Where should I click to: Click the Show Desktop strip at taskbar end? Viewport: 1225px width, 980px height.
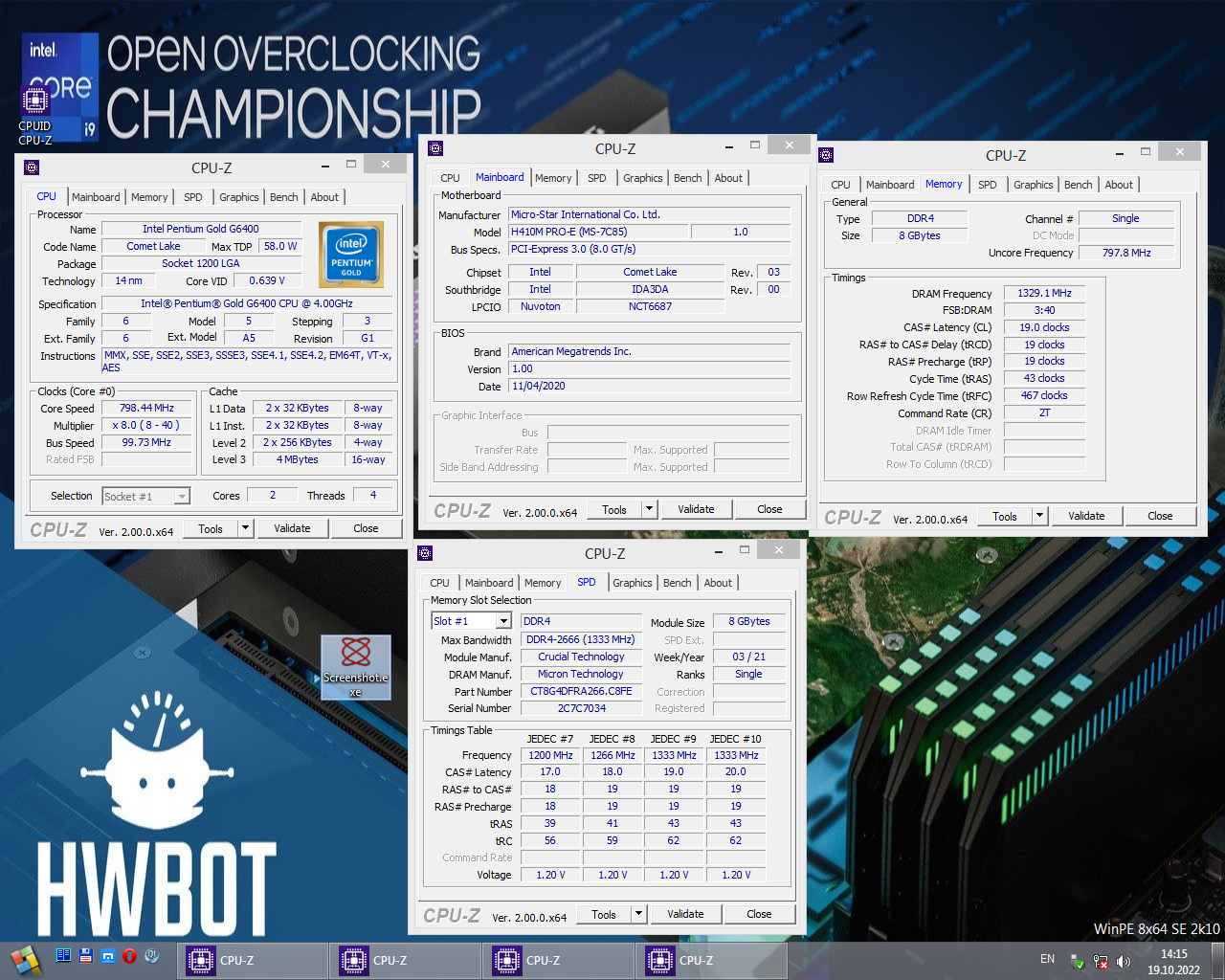coord(1218,960)
